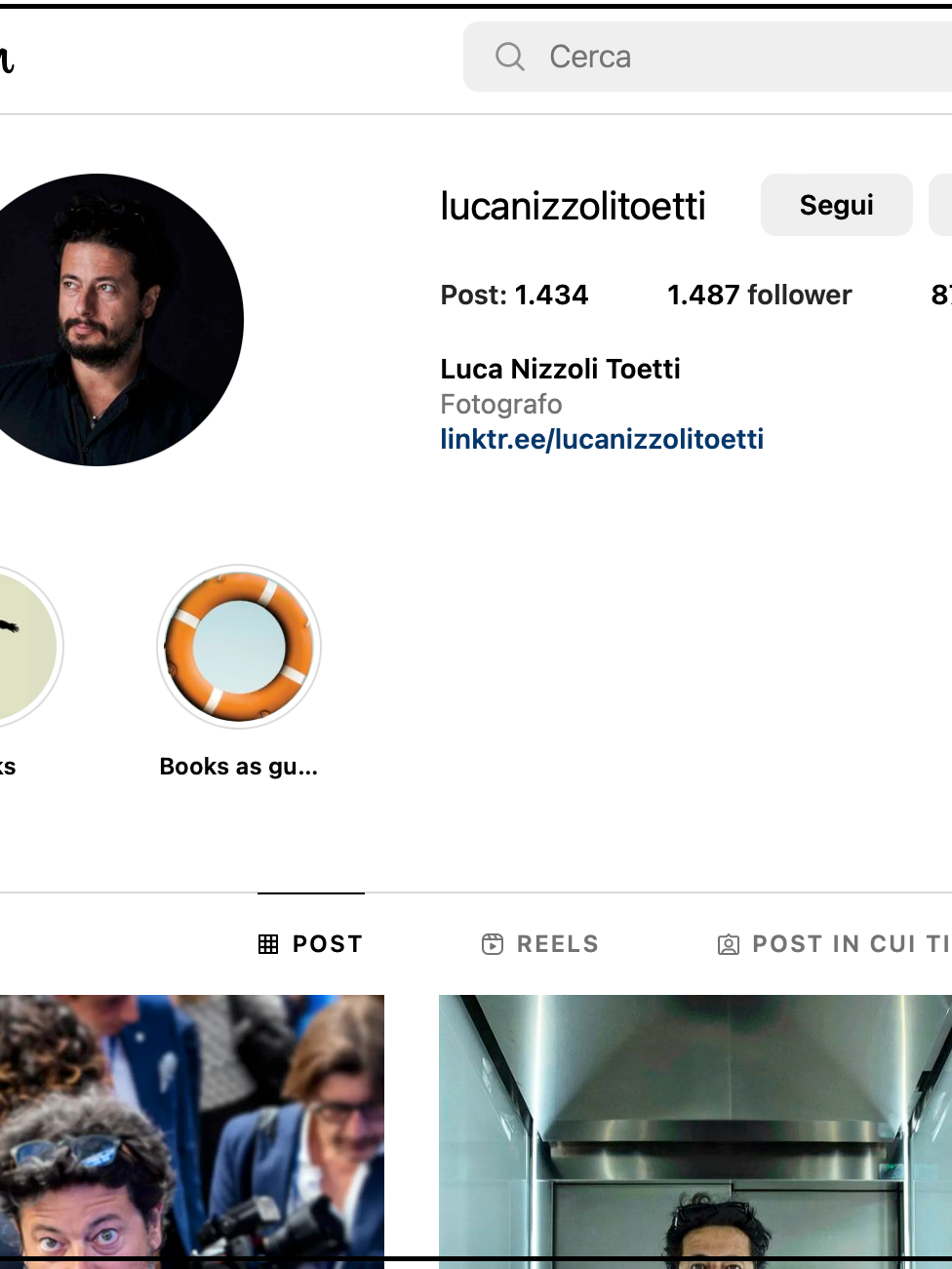Switch to the REELS tab
The height and width of the screenshot is (1269, 952).
pos(540,944)
